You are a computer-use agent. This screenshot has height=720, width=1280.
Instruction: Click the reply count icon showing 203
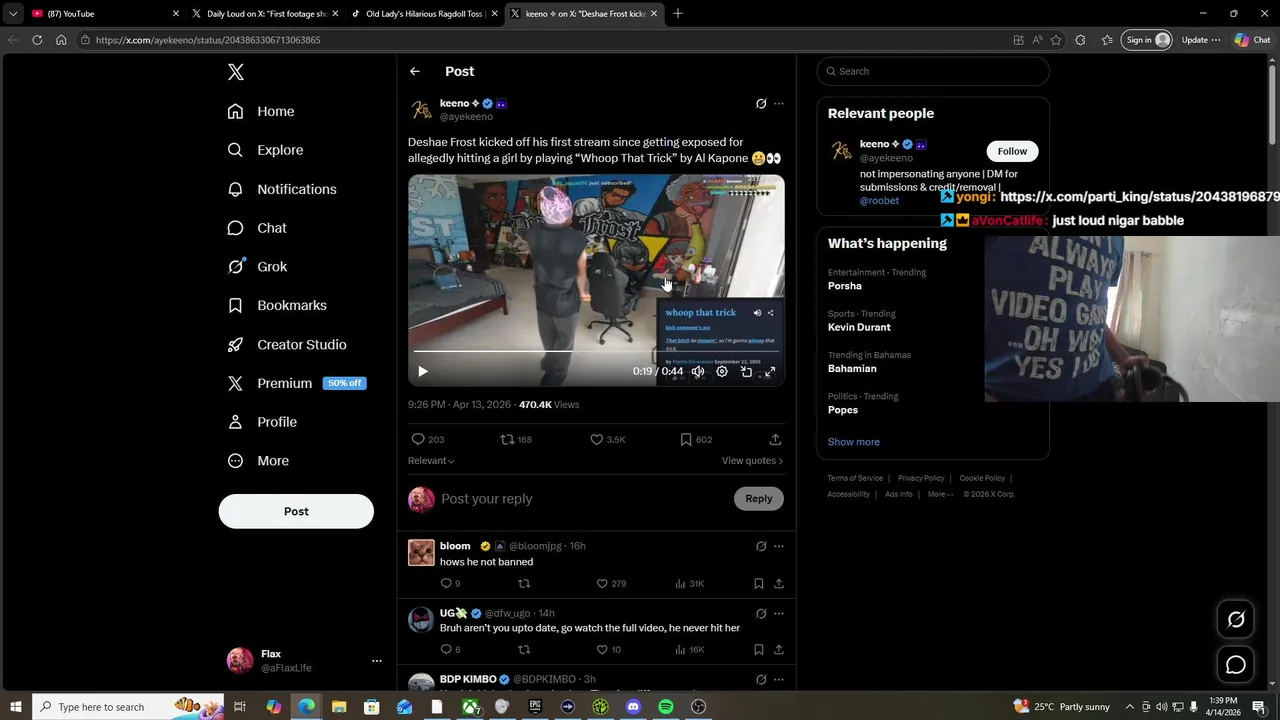tap(418, 439)
